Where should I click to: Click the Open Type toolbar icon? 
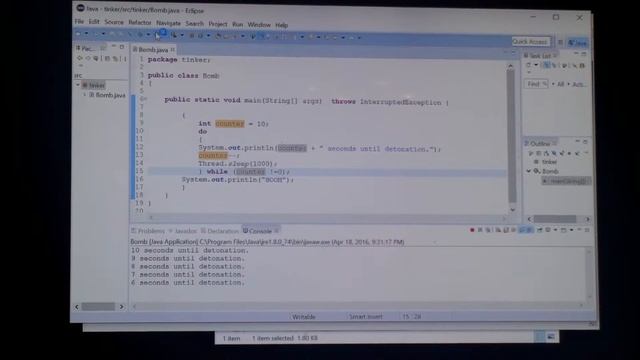(218, 36)
